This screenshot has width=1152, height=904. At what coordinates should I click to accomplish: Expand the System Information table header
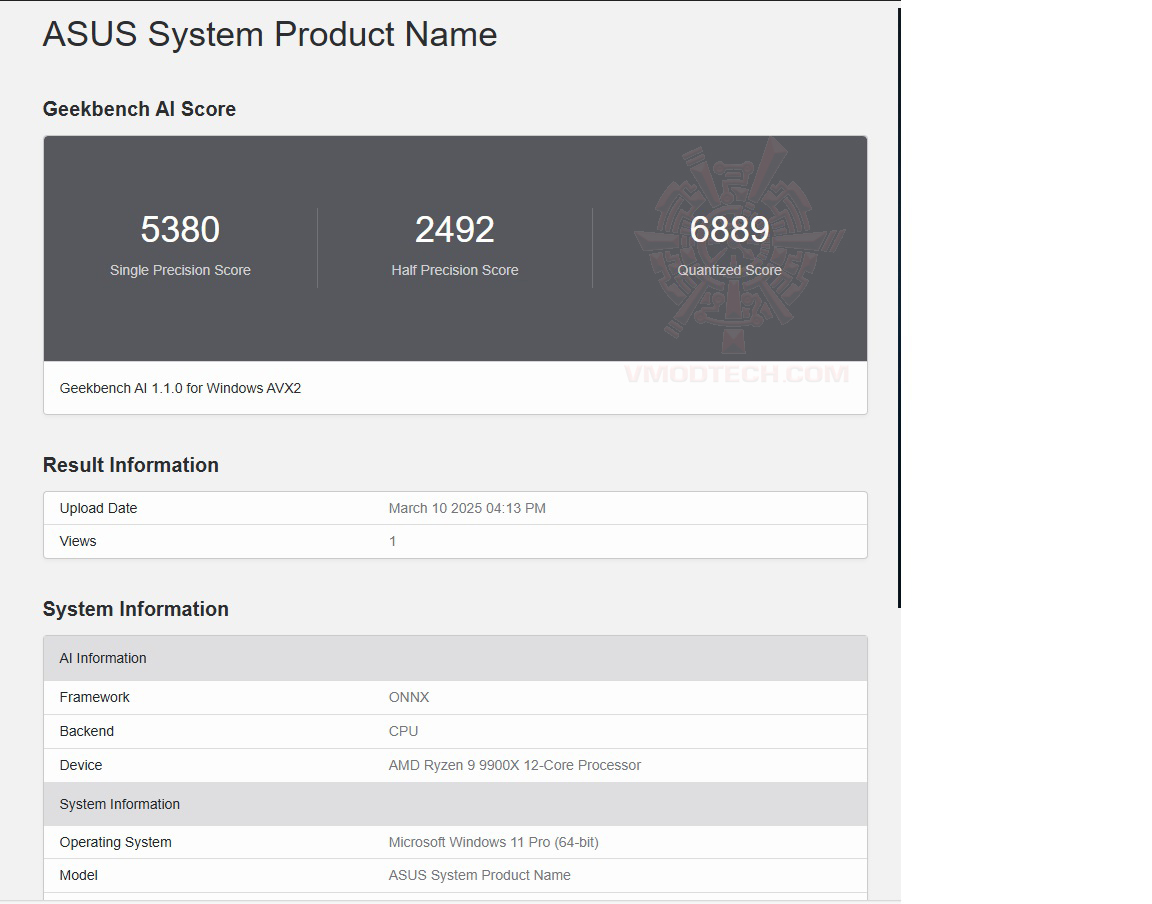(x=119, y=804)
